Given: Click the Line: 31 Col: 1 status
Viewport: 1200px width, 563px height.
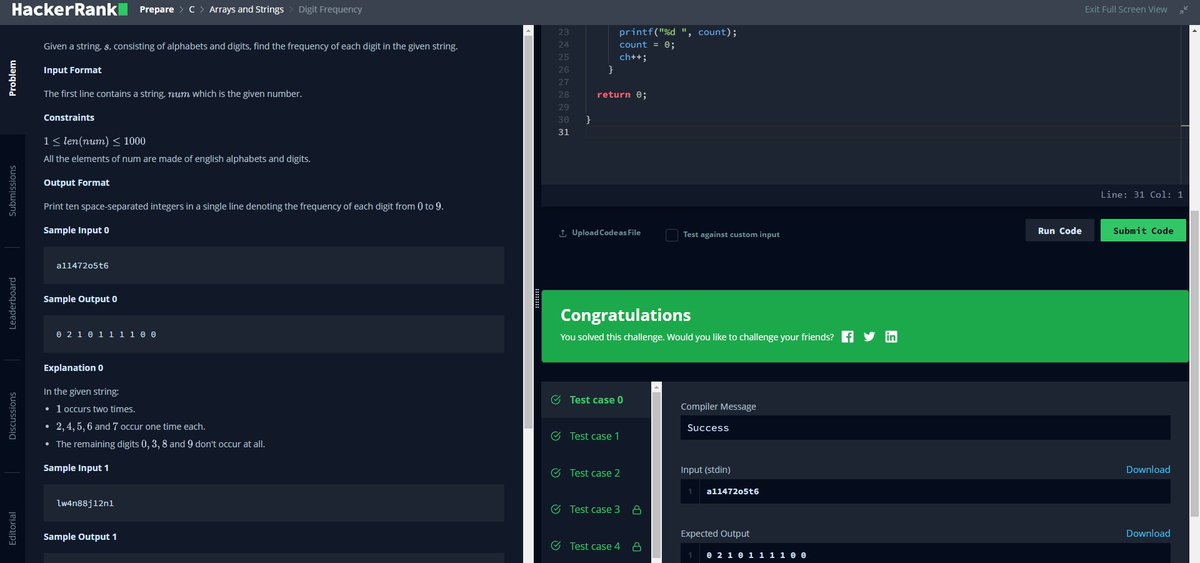Looking at the screenshot, I should [x=1141, y=195].
